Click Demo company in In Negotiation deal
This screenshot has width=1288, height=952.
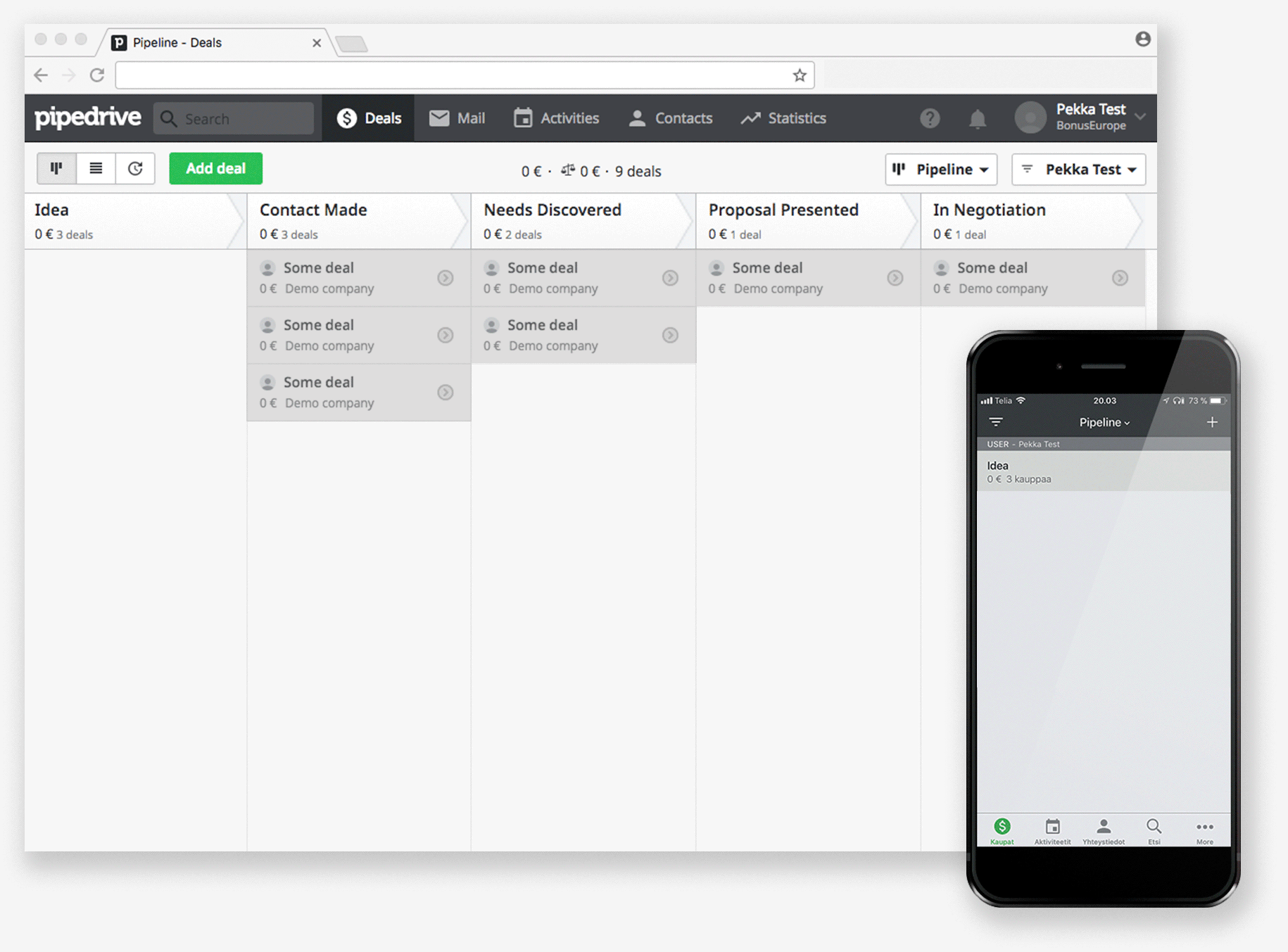(x=1003, y=288)
